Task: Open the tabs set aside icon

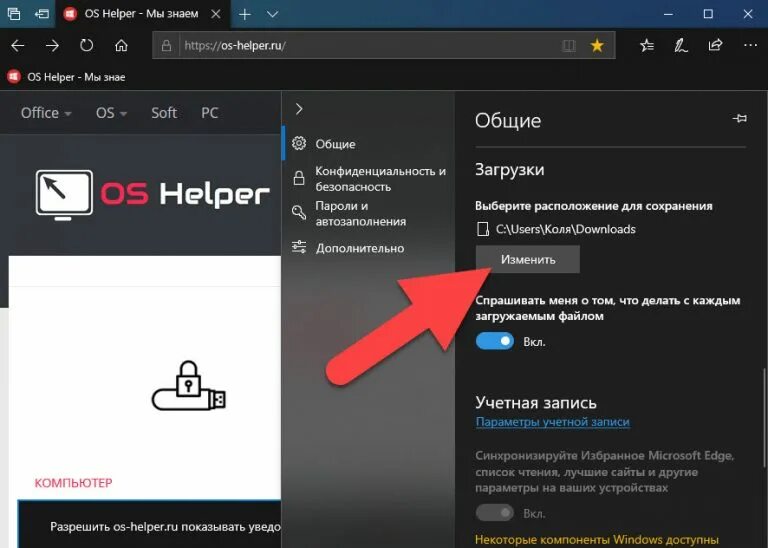Action: click(x=14, y=14)
